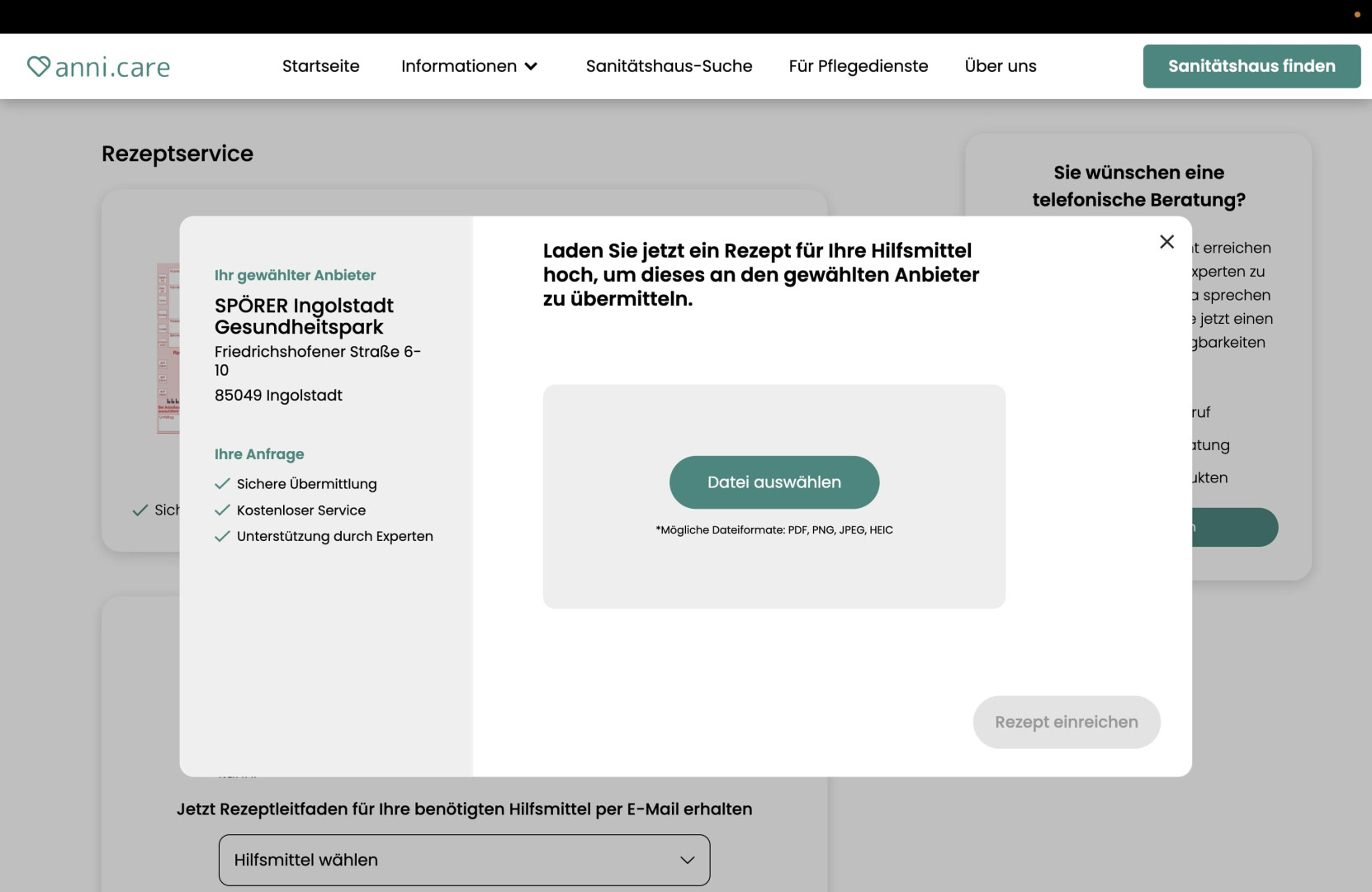Click the 'Unterstützung durch Experten' text
The image size is (1372, 892).
click(x=335, y=536)
